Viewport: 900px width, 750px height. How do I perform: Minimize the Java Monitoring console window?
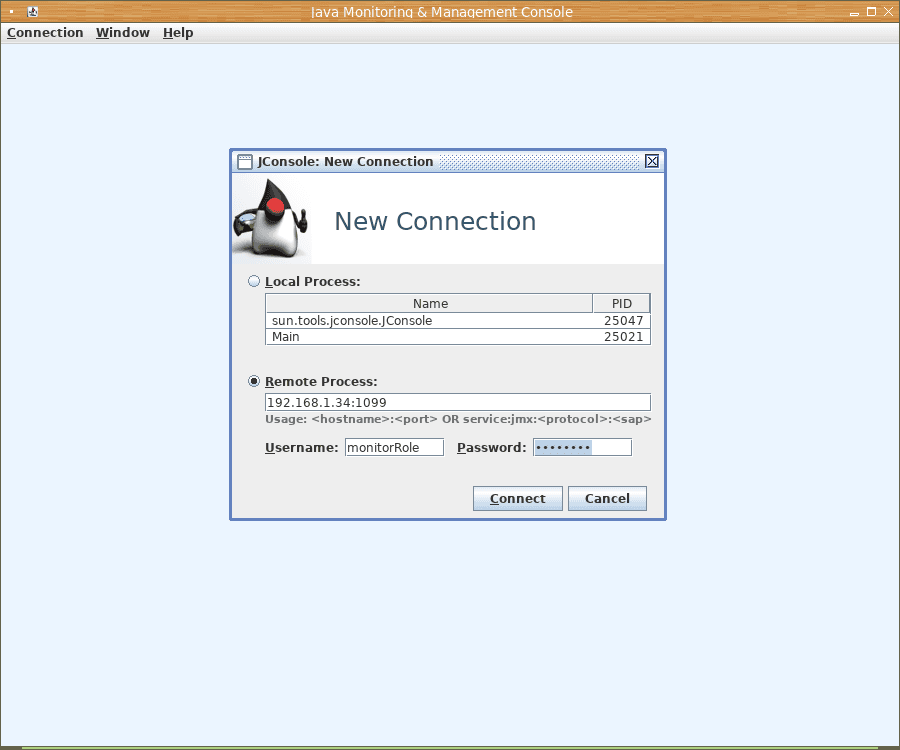[x=854, y=12]
